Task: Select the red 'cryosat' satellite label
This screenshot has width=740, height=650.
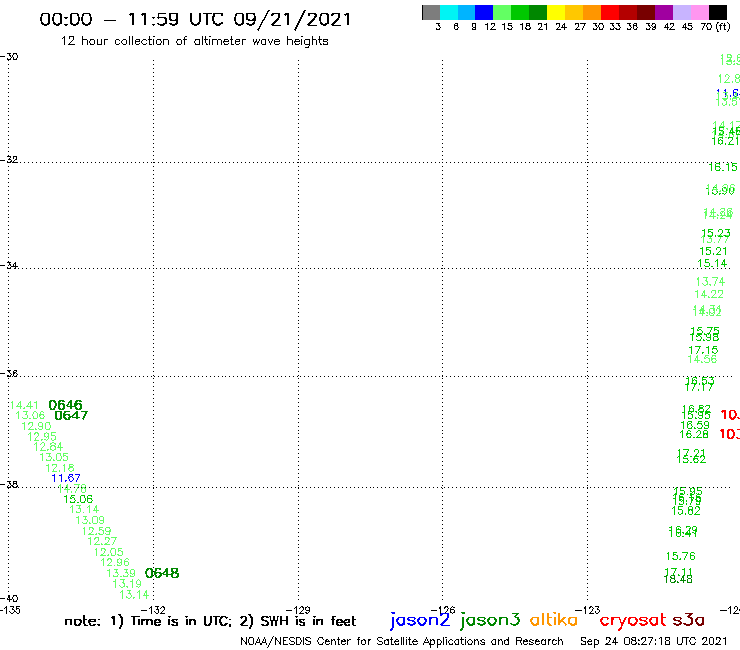Action: coord(633,620)
